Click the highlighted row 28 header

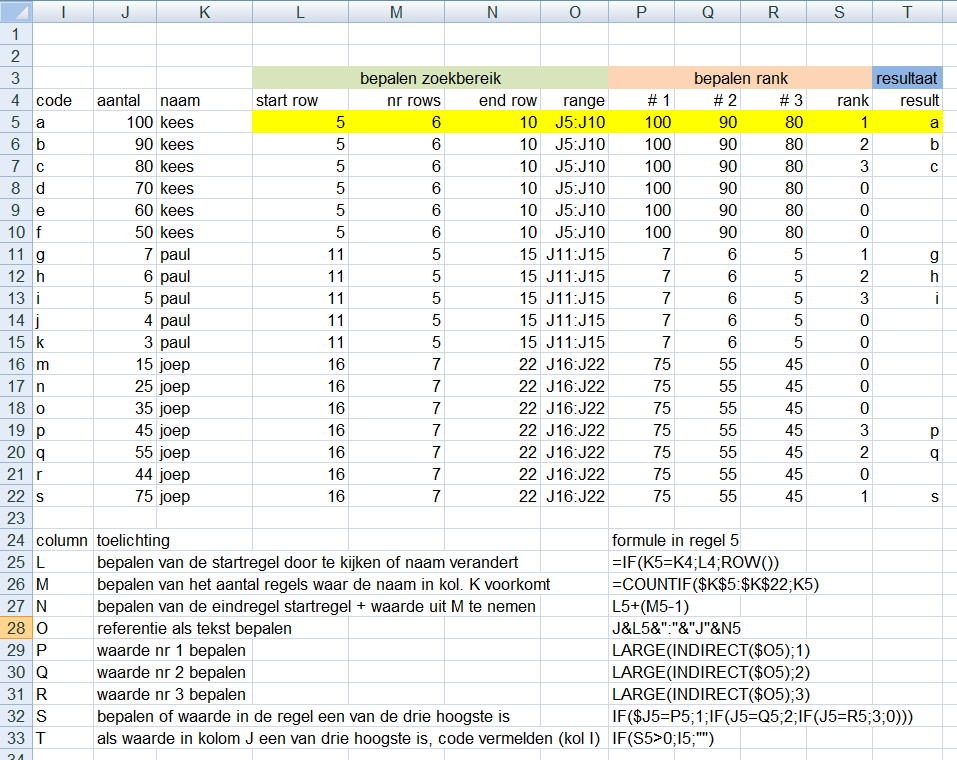coord(16,628)
